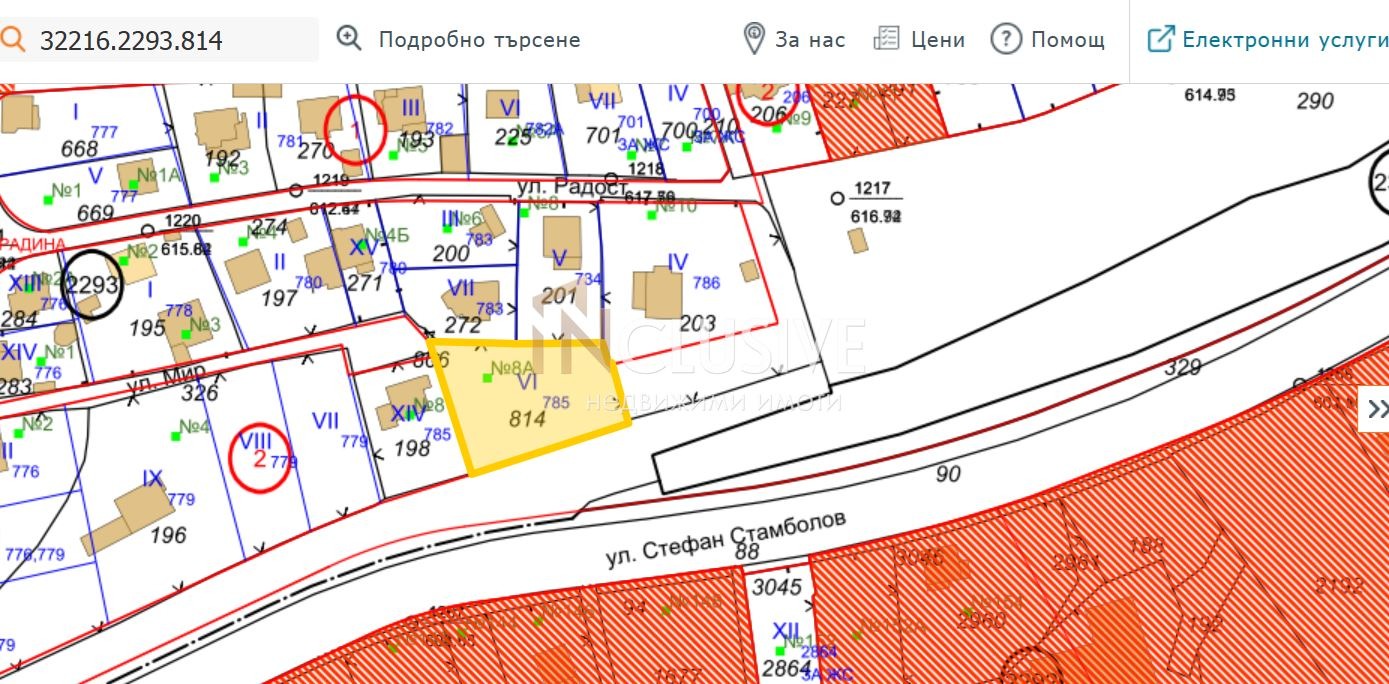Click parcel number 668 on the map

(79, 149)
